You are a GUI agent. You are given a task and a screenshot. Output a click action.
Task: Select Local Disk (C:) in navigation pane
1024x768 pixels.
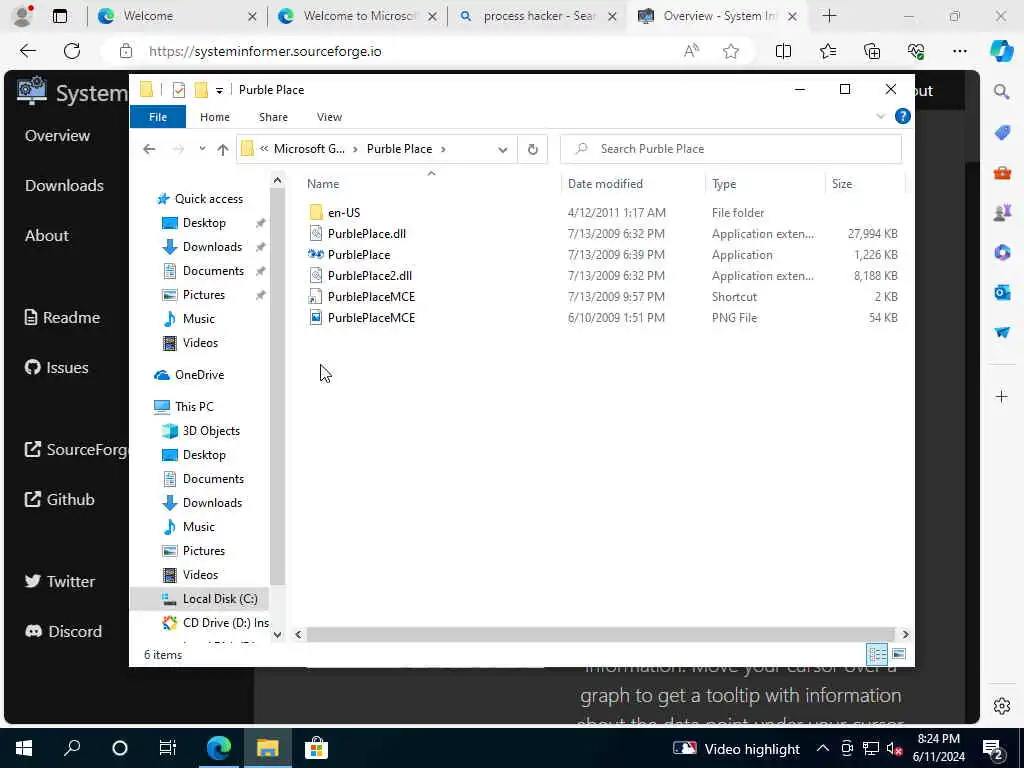(x=220, y=599)
